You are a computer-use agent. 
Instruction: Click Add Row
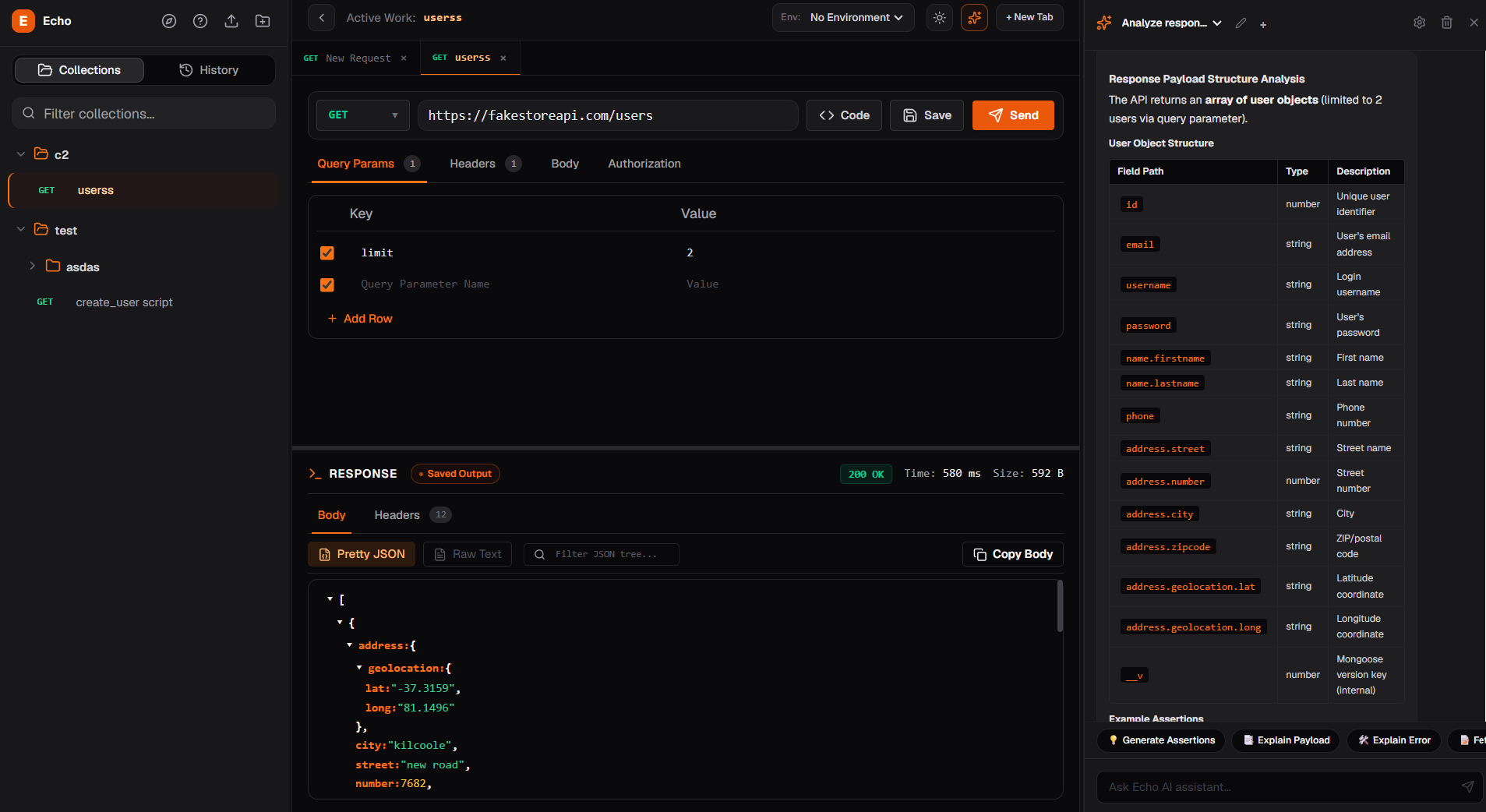(x=360, y=319)
